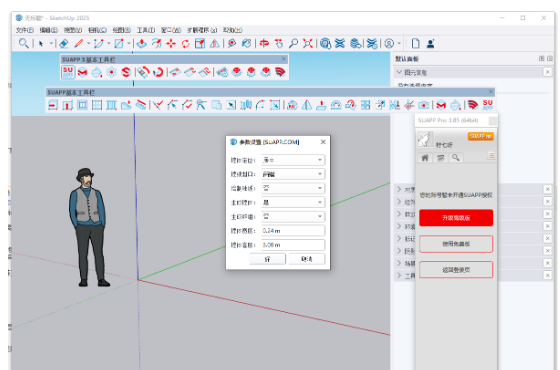Image resolution: width=560 pixels, height=370 pixels.
Task: Click the user profile icon in toolbar
Action: click(430, 44)
